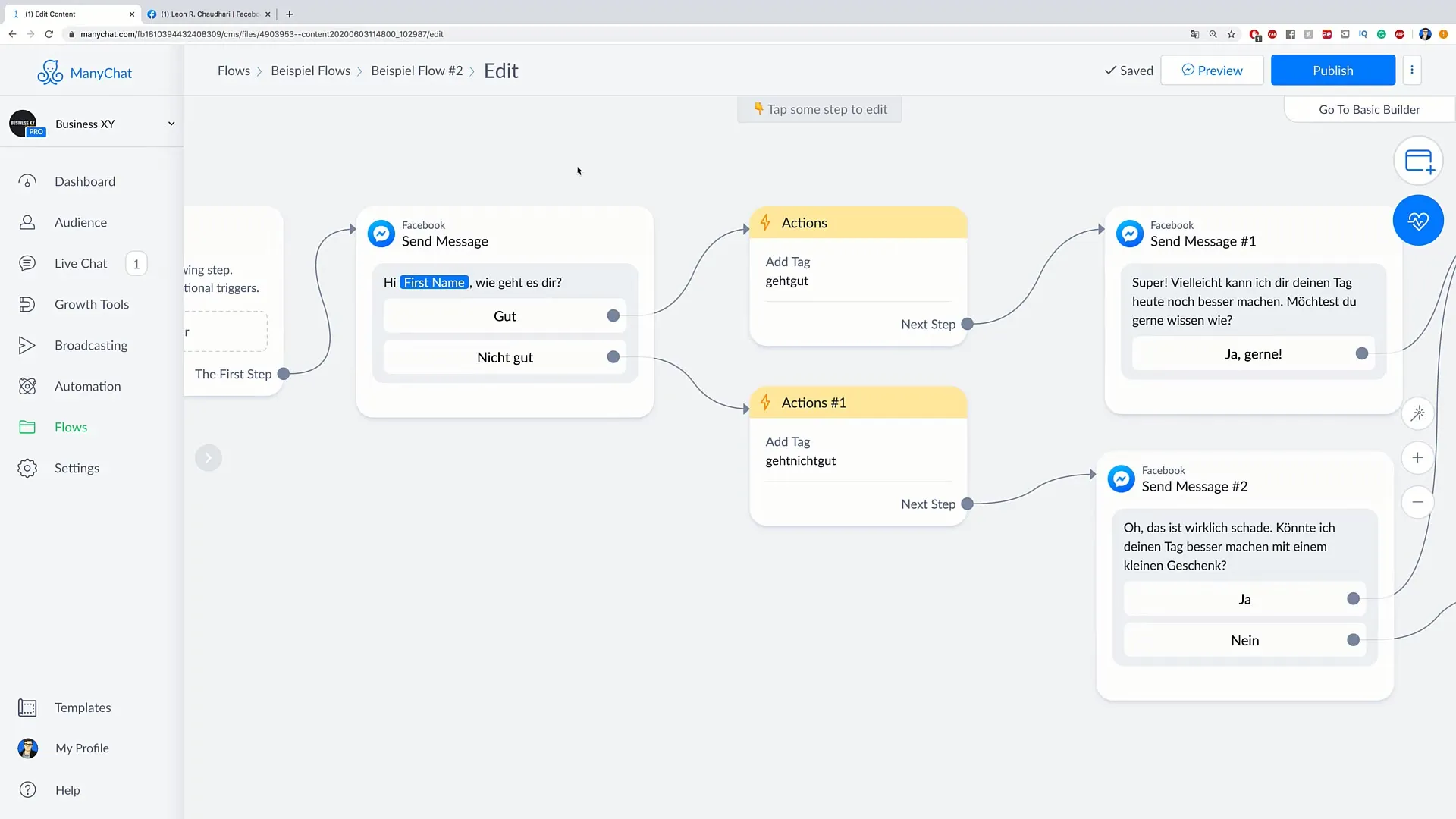Select the Flows sidebar icon

coord(27,427)
